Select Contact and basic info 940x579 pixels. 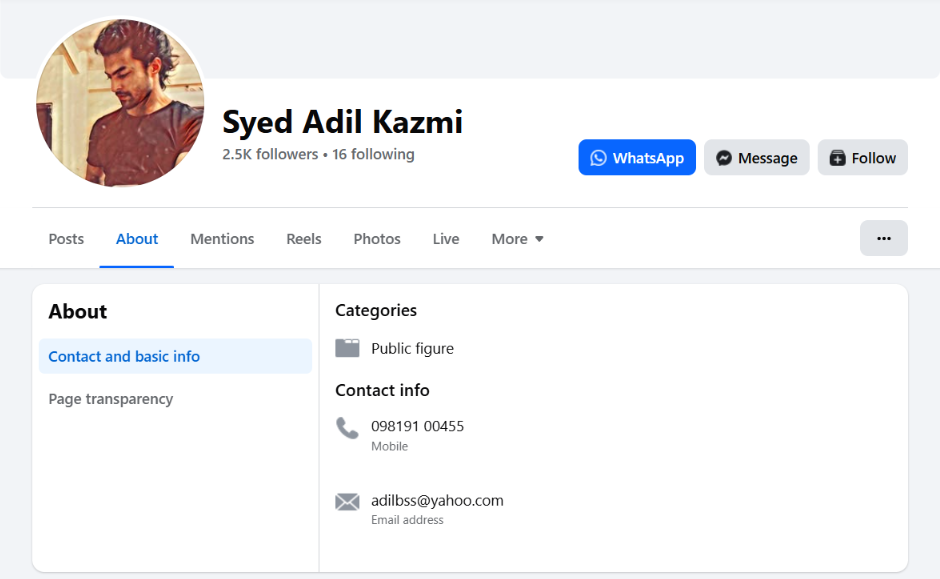(x=124, y=356)
